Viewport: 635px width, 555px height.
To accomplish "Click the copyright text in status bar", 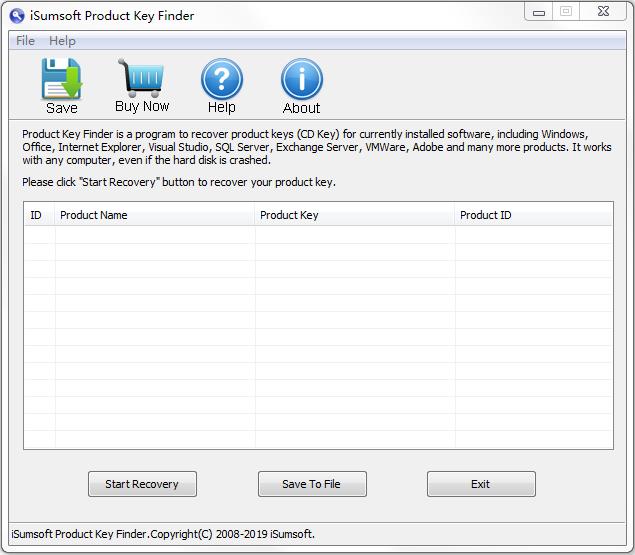I will click(x=163, y=534).
